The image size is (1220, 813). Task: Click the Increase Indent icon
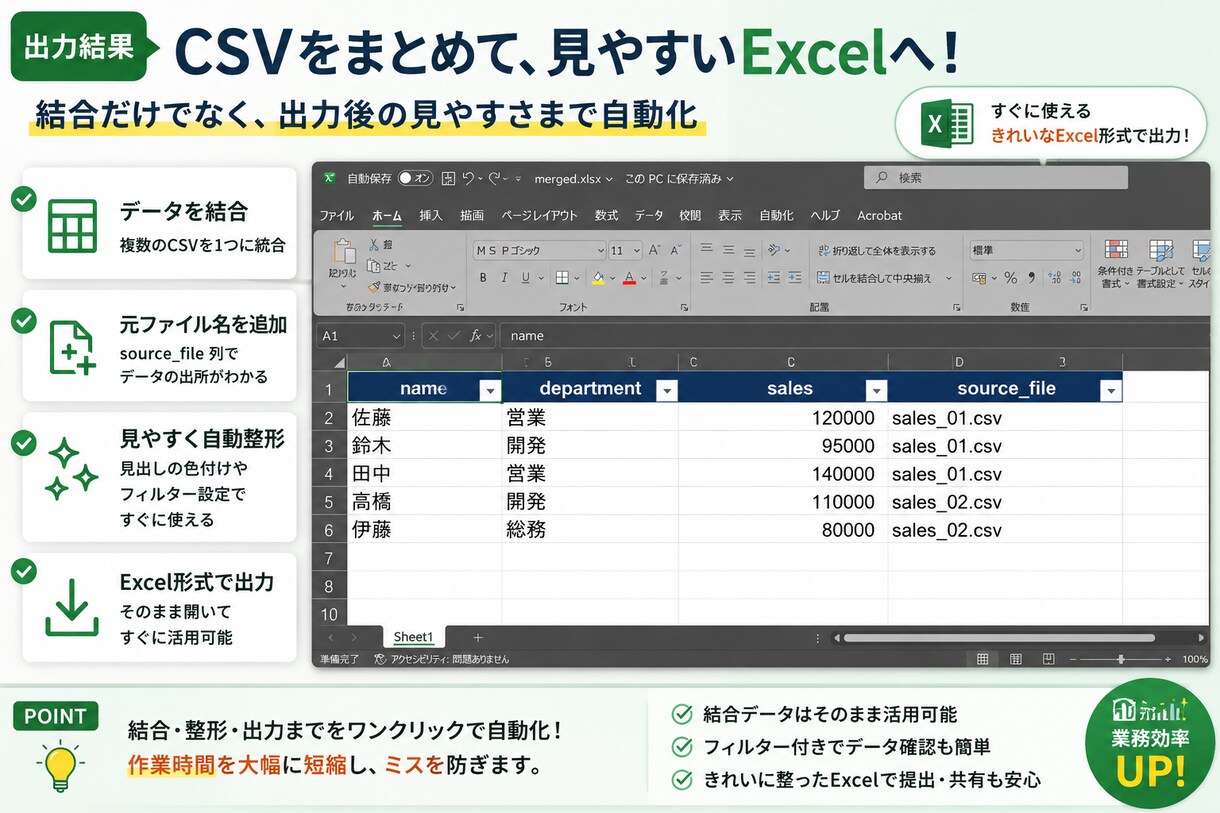(x=794, y=278)
